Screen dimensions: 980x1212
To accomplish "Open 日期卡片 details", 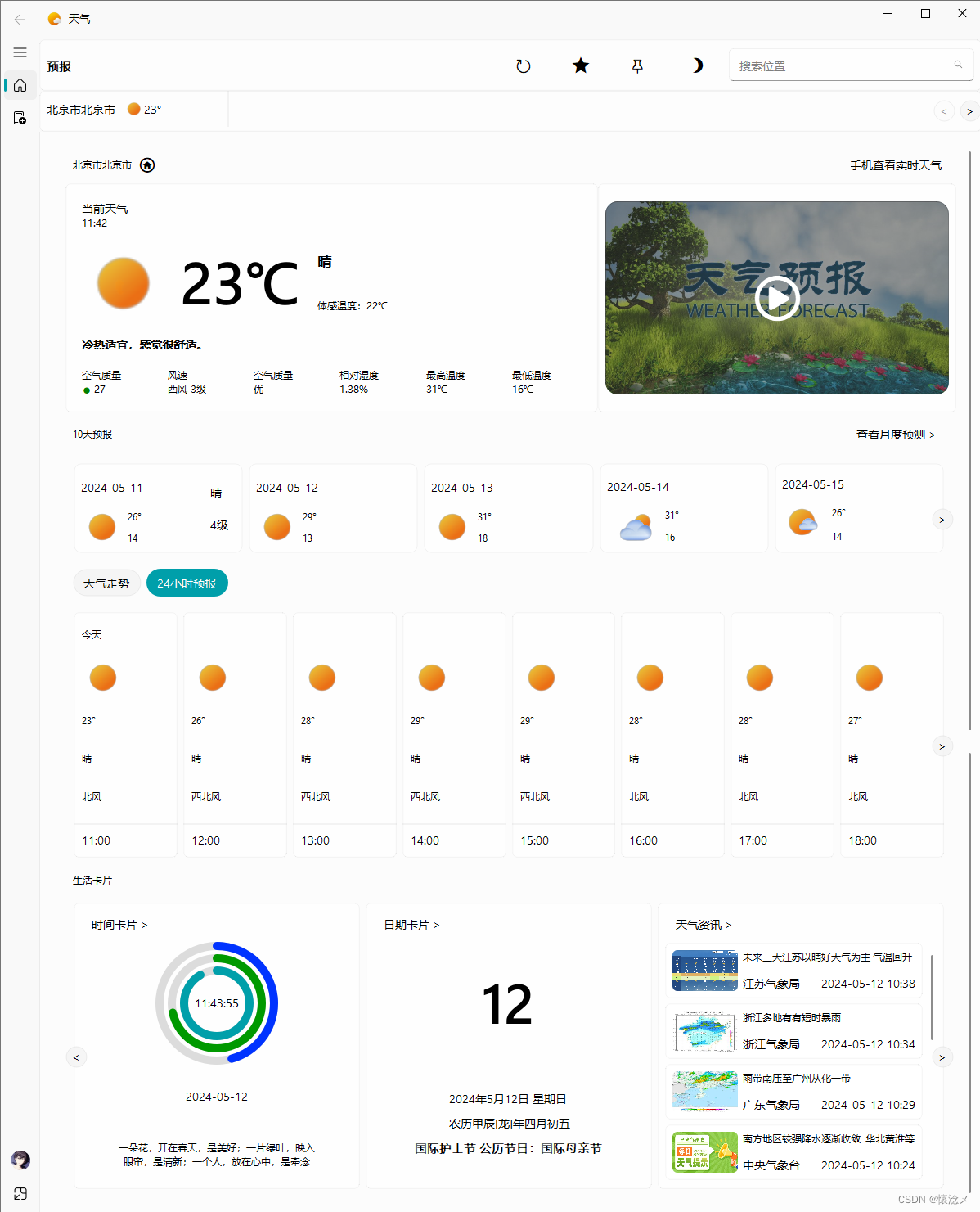I will click(410, 924).
